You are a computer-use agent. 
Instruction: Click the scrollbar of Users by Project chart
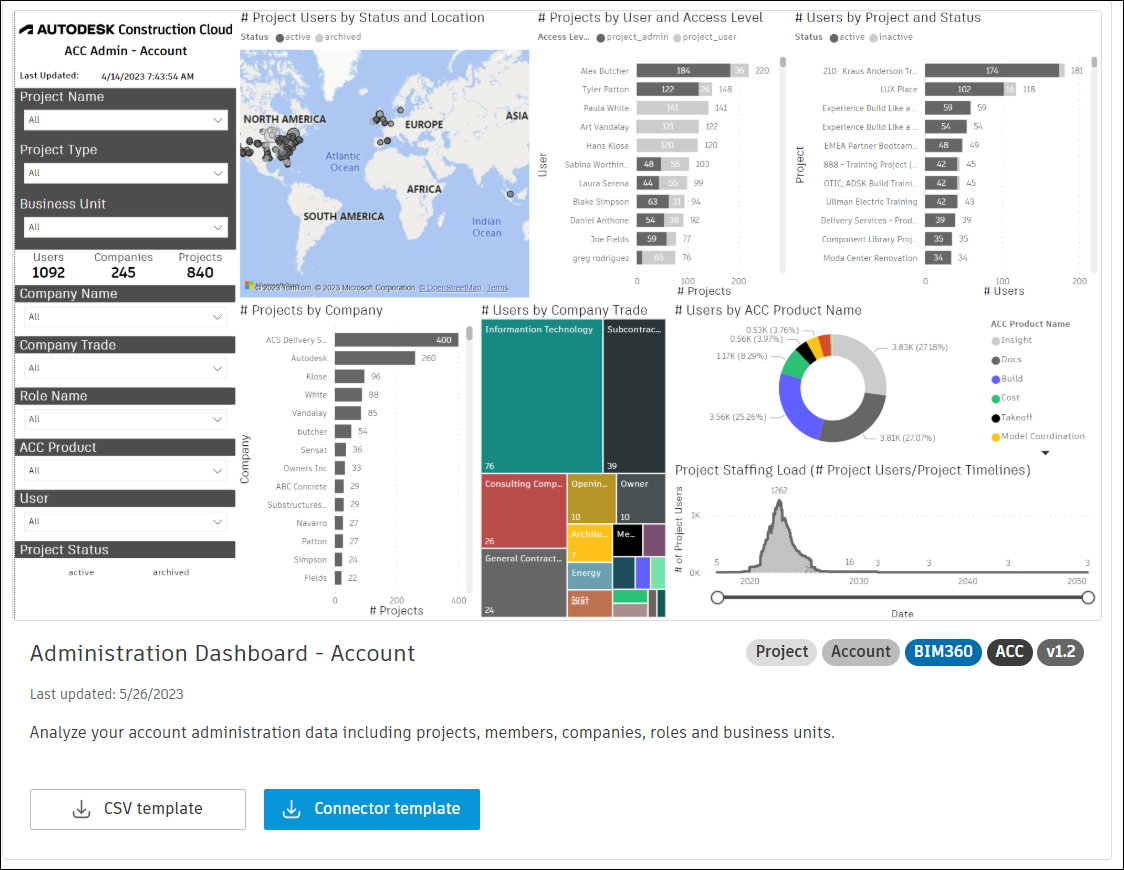pyautogui.click(x=1094, y=62)
